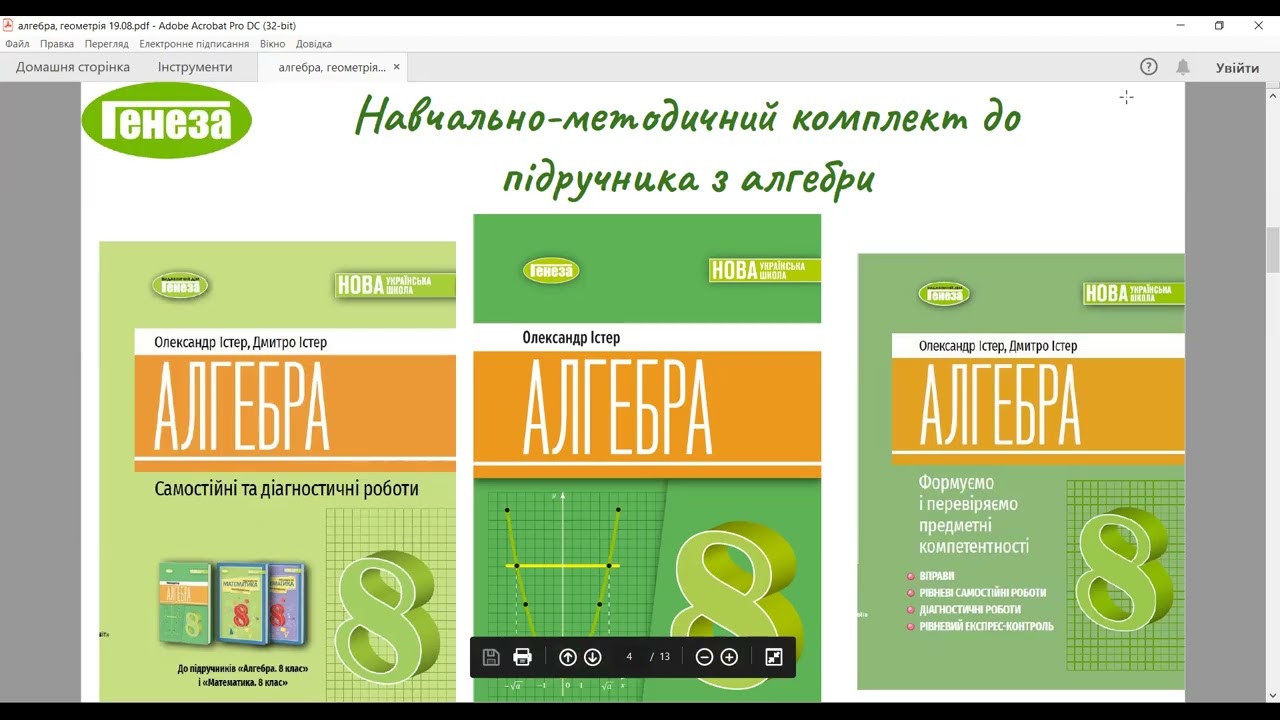This screenshot has height=720, width=1280.
Task: Click the save icon in floating toolbar
Action: (491, 657)
